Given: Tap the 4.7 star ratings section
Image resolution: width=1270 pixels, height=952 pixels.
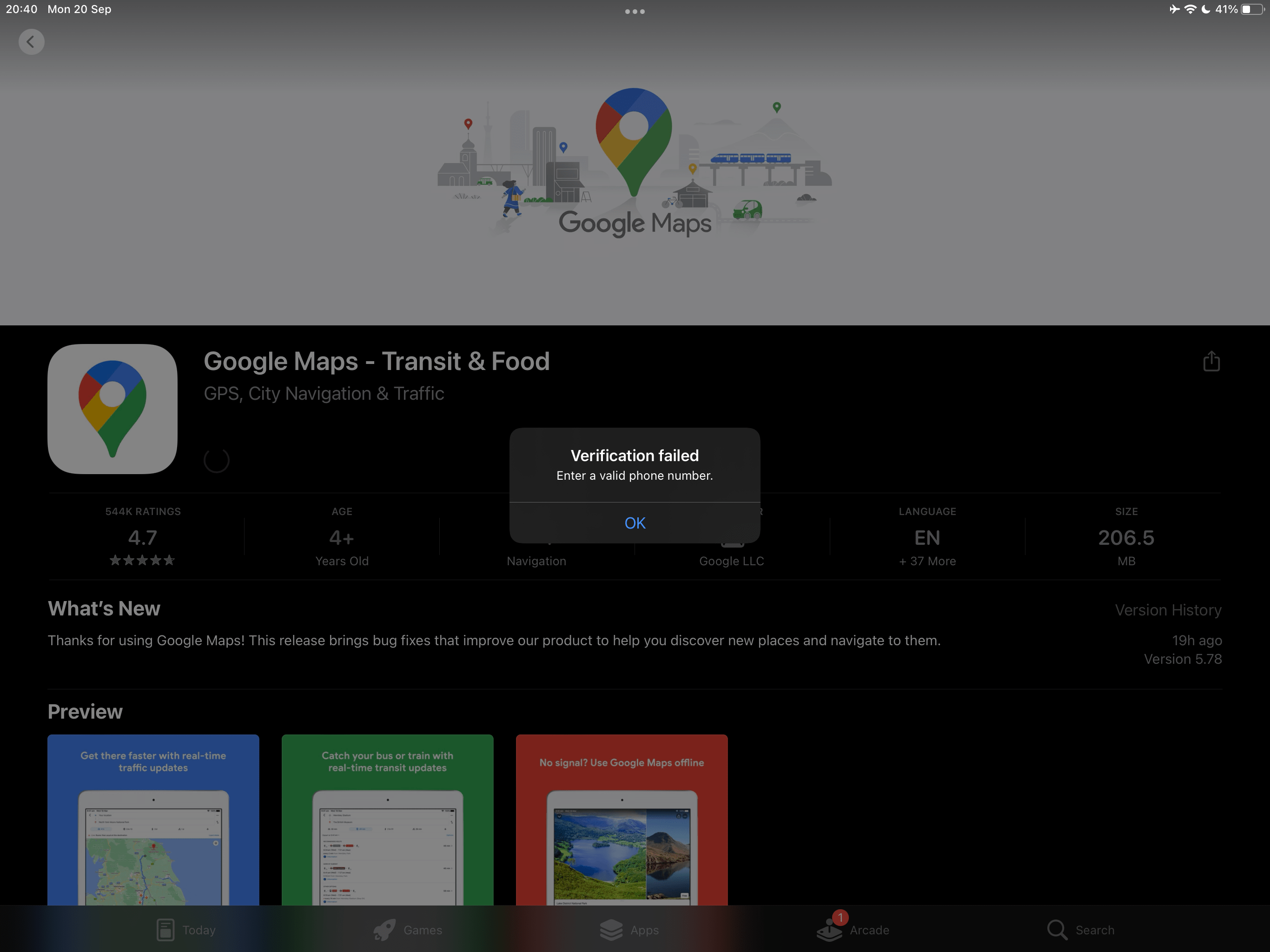Looking at the screenshot, I should tap(142, 537).
